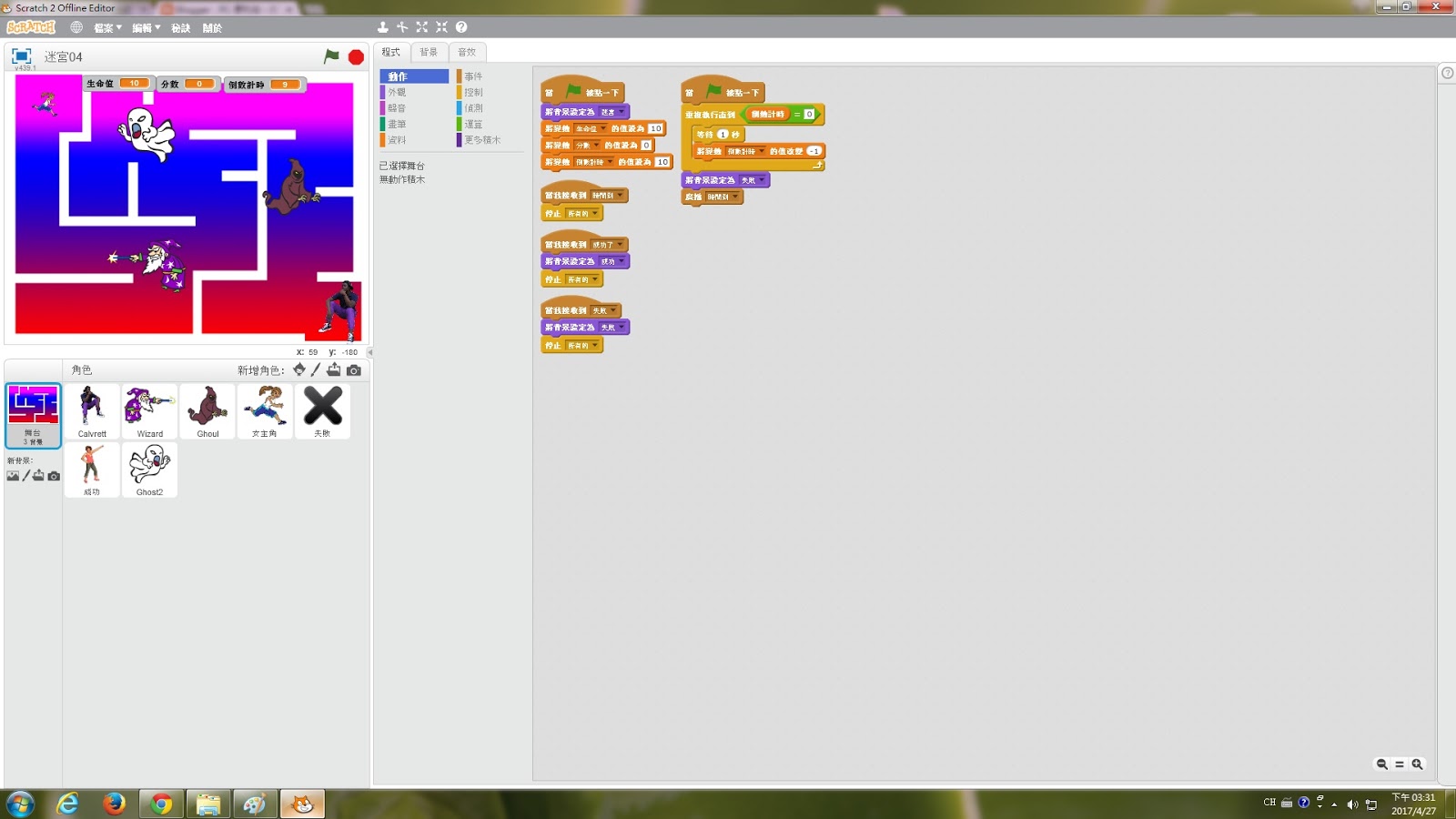The image size is (1456, 819).
Task: Select the Grow sprite tool
Action: pos(422,27)
